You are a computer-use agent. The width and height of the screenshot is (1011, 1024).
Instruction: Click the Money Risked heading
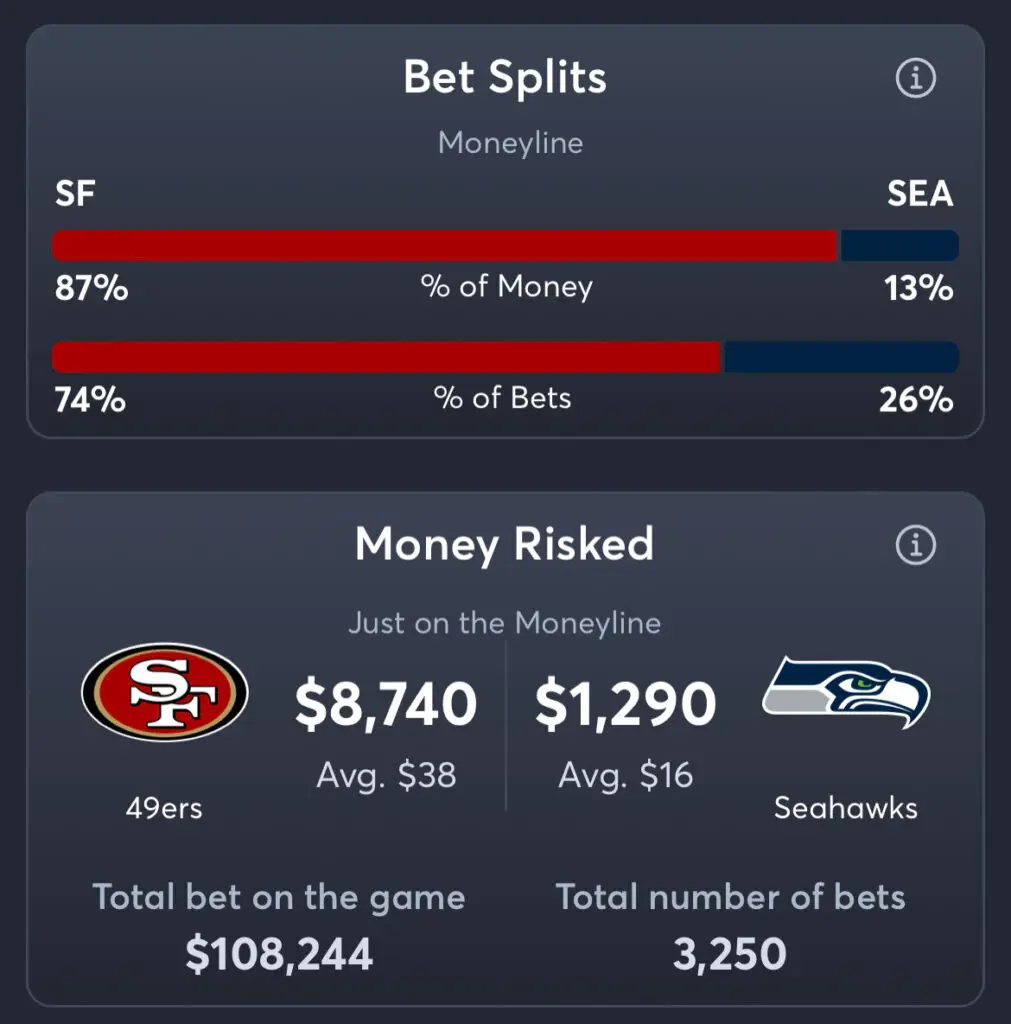(504, 544)
